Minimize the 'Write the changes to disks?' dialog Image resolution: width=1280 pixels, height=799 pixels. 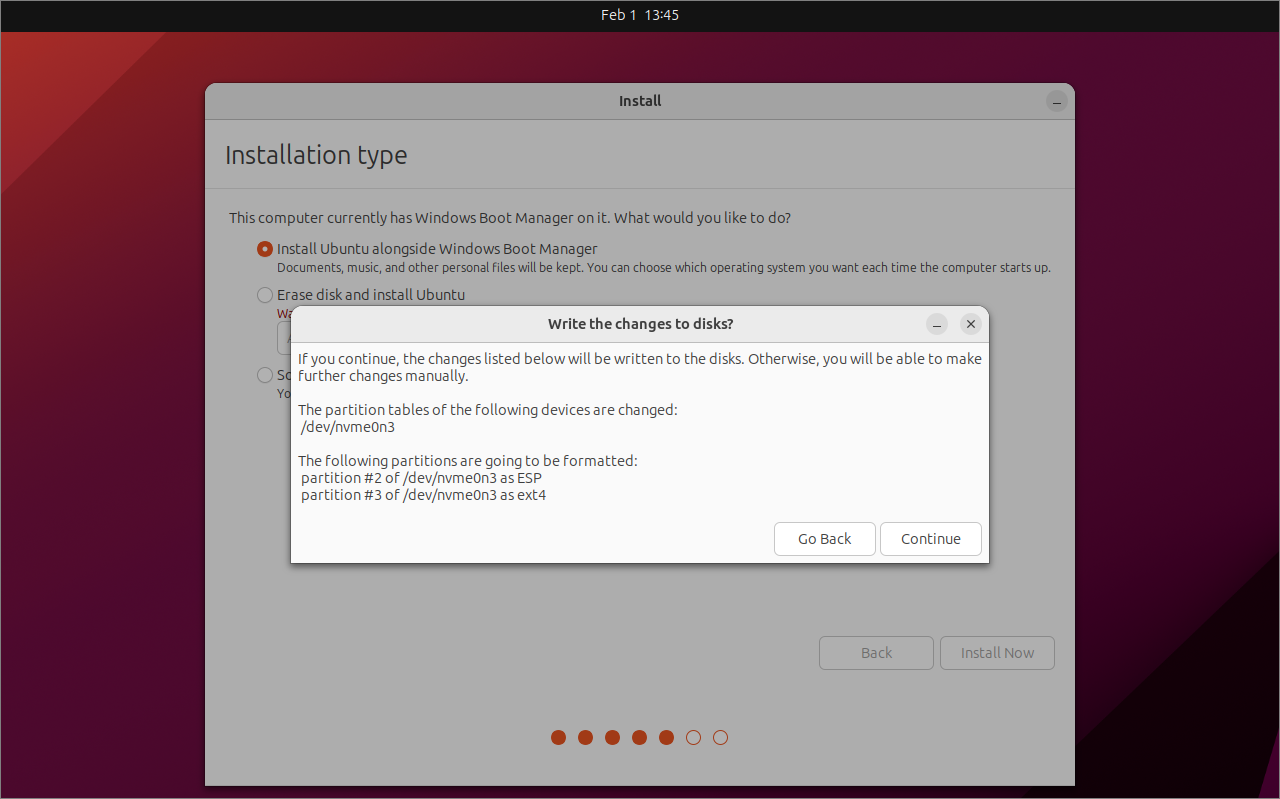[936, 324]
